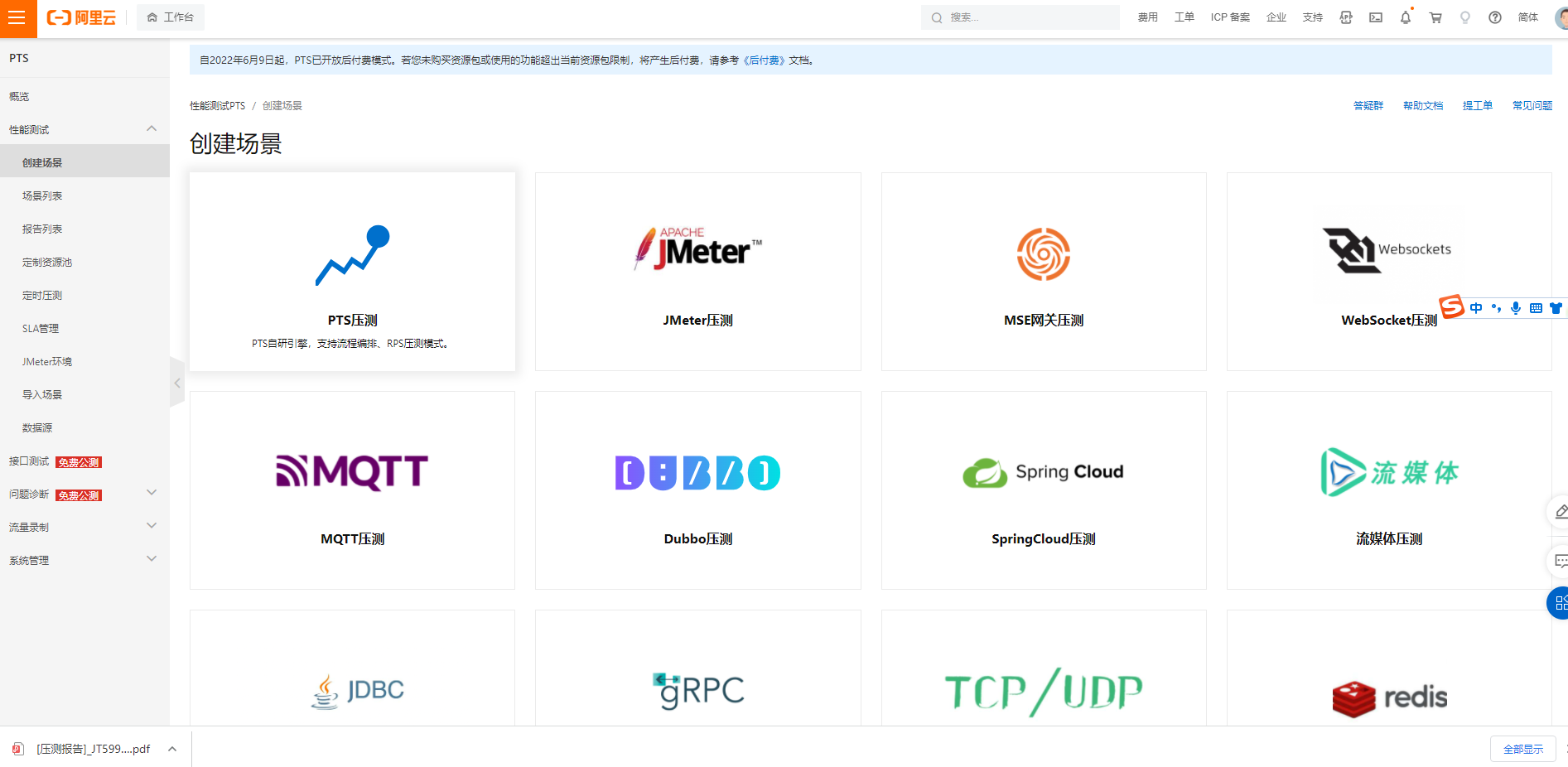The width and height of the screenshot is (1568, 767).
Task: Open notifications bell
Action: [x=1406, y=17]
